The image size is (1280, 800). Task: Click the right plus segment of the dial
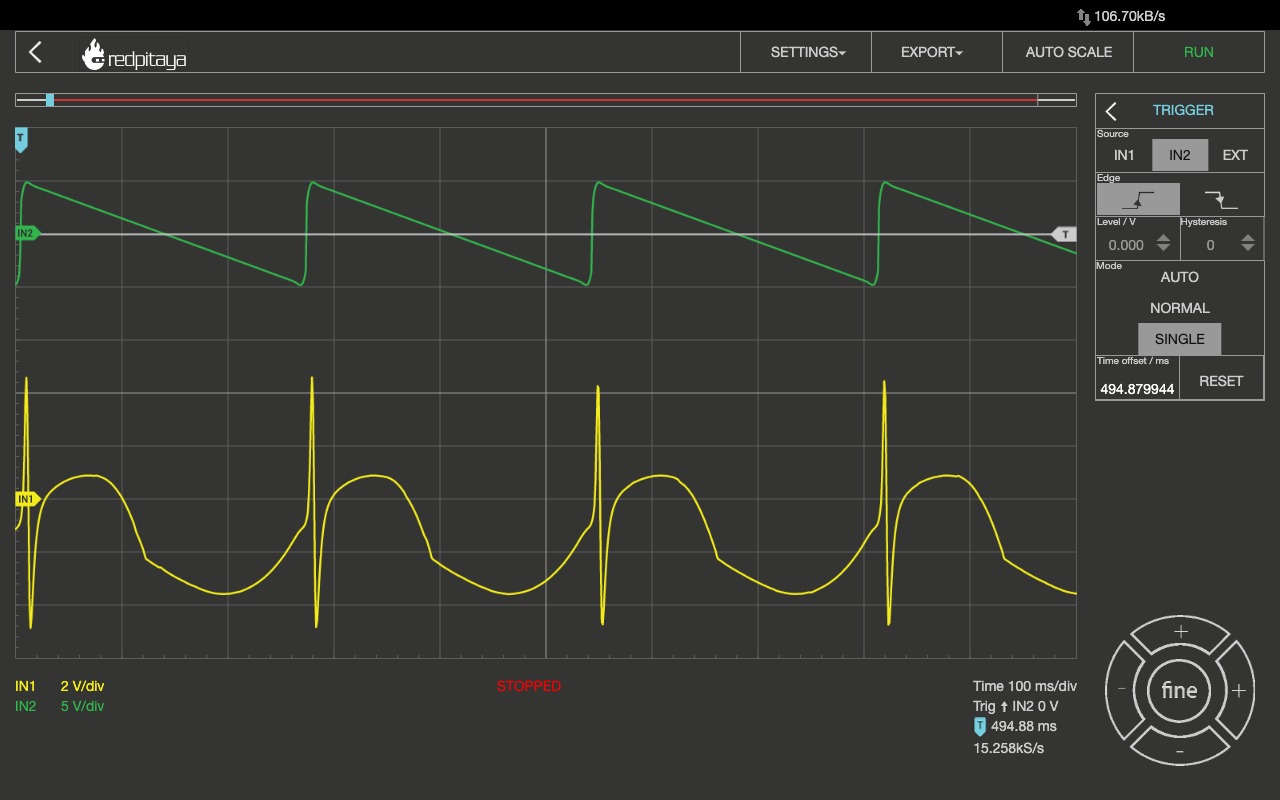[1238, 690]
